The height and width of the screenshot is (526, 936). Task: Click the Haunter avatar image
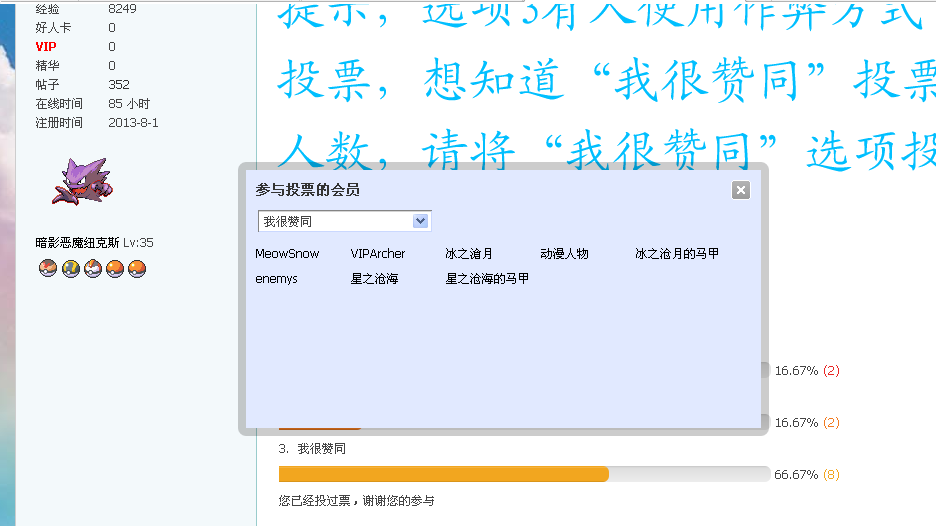point(82,182)
